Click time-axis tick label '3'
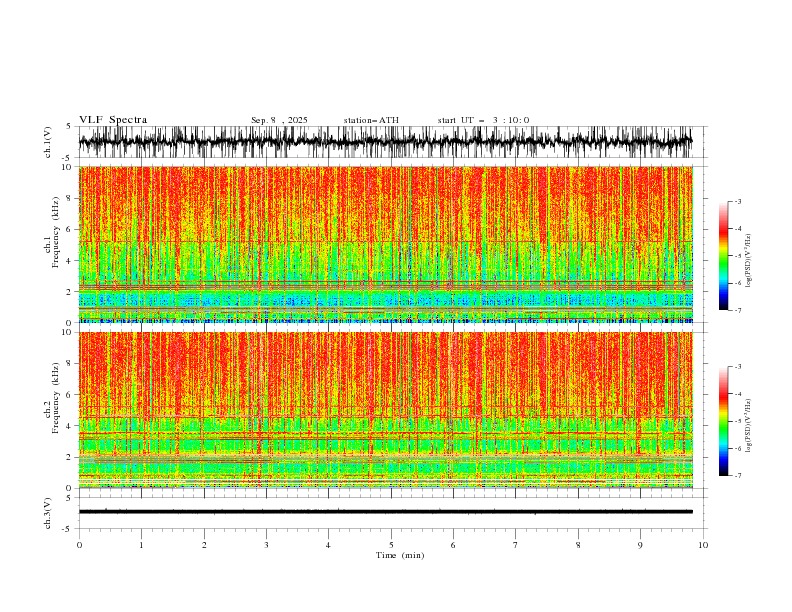This screenshot has height=612, width=792. point(266,545)
